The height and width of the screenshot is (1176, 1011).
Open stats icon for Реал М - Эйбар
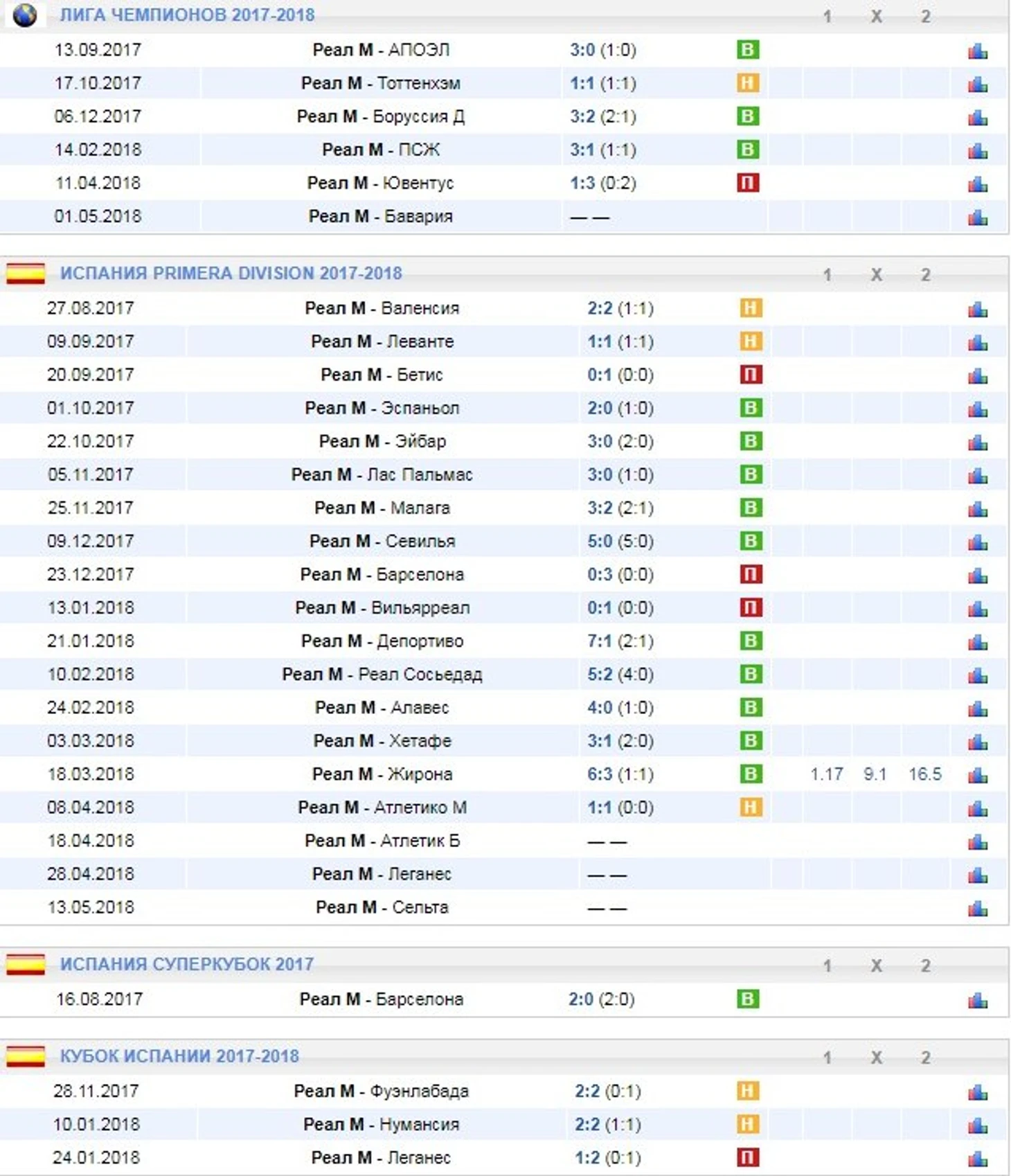[978, 442]
